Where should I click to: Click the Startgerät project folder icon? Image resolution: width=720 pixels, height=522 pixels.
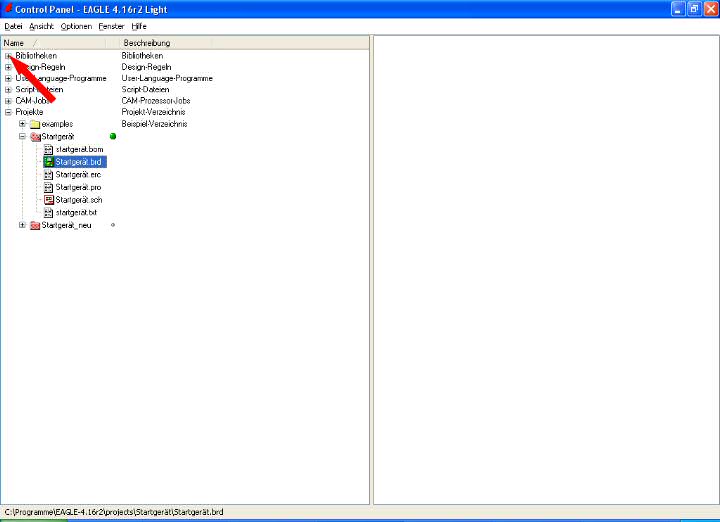35,136
